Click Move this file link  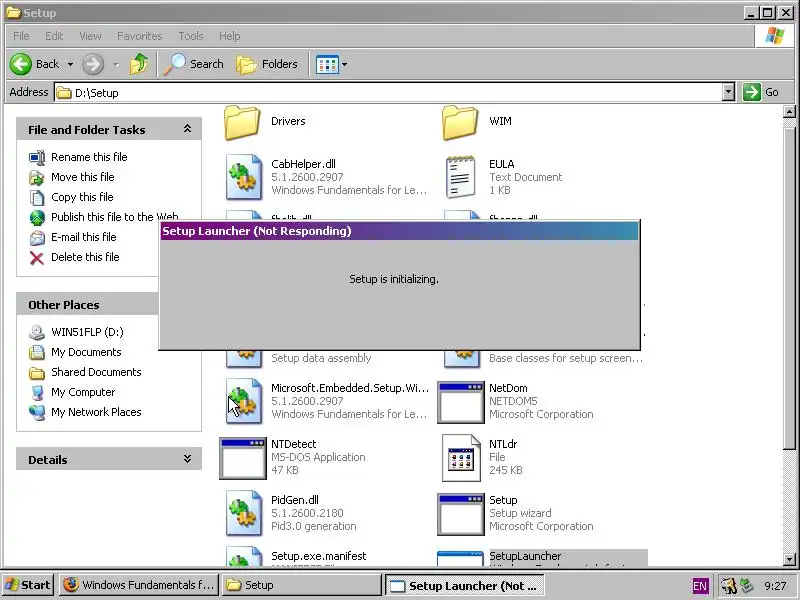click(x=83, y=177)
